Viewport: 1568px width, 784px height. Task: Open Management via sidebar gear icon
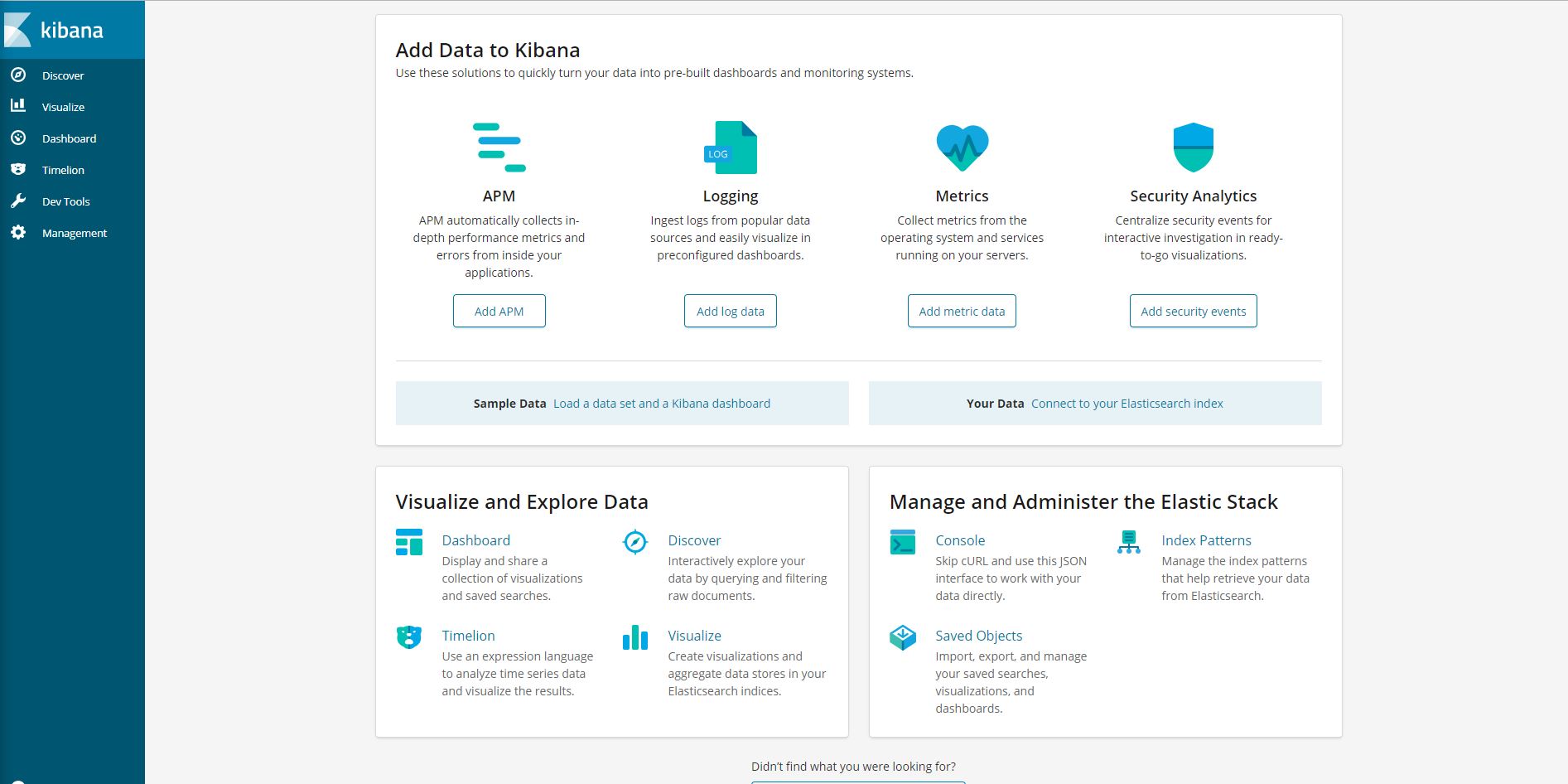[x=18, y=232]
